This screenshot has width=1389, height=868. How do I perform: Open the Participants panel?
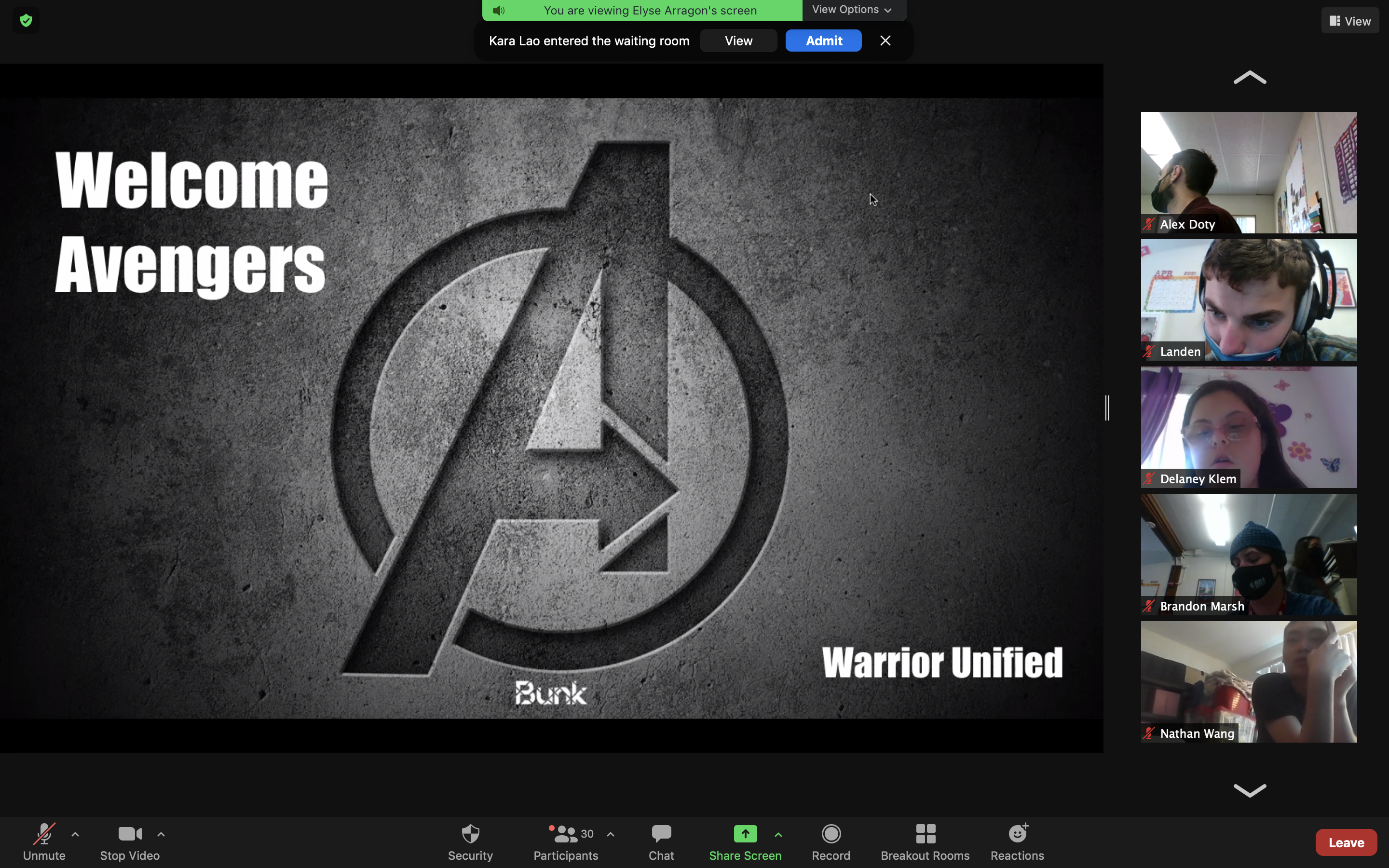[x=566, y=841]
